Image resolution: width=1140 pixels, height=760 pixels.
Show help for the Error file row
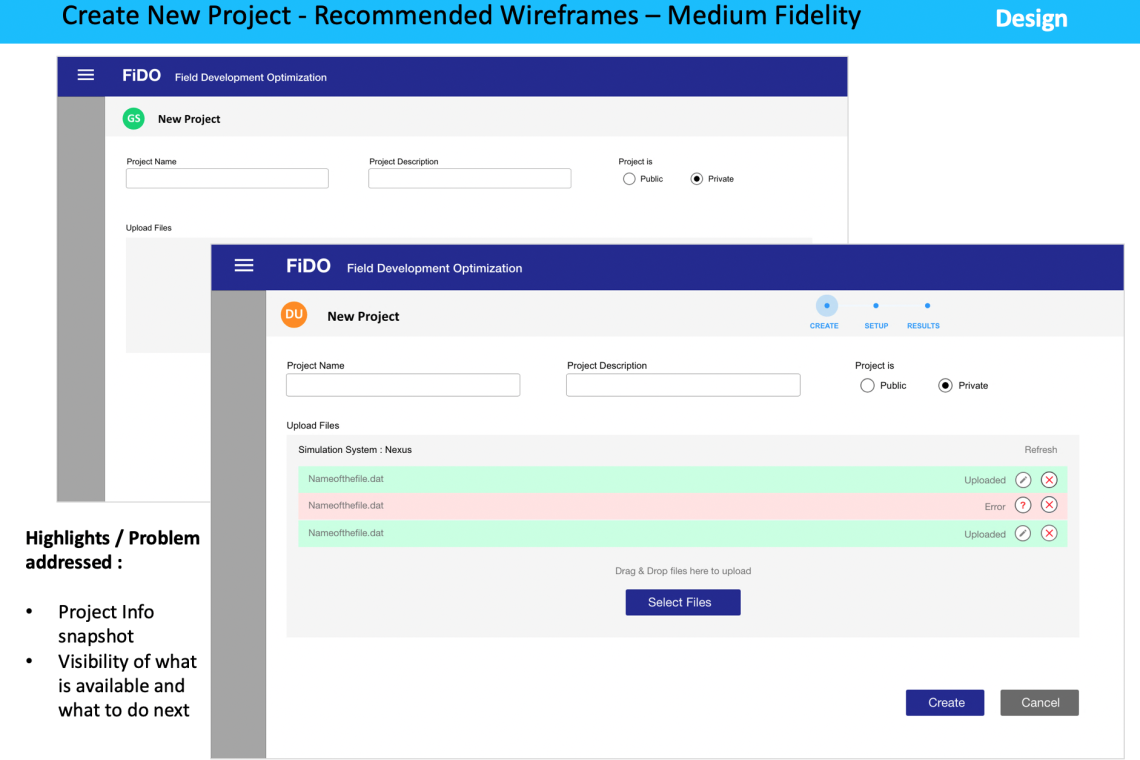1023,505
